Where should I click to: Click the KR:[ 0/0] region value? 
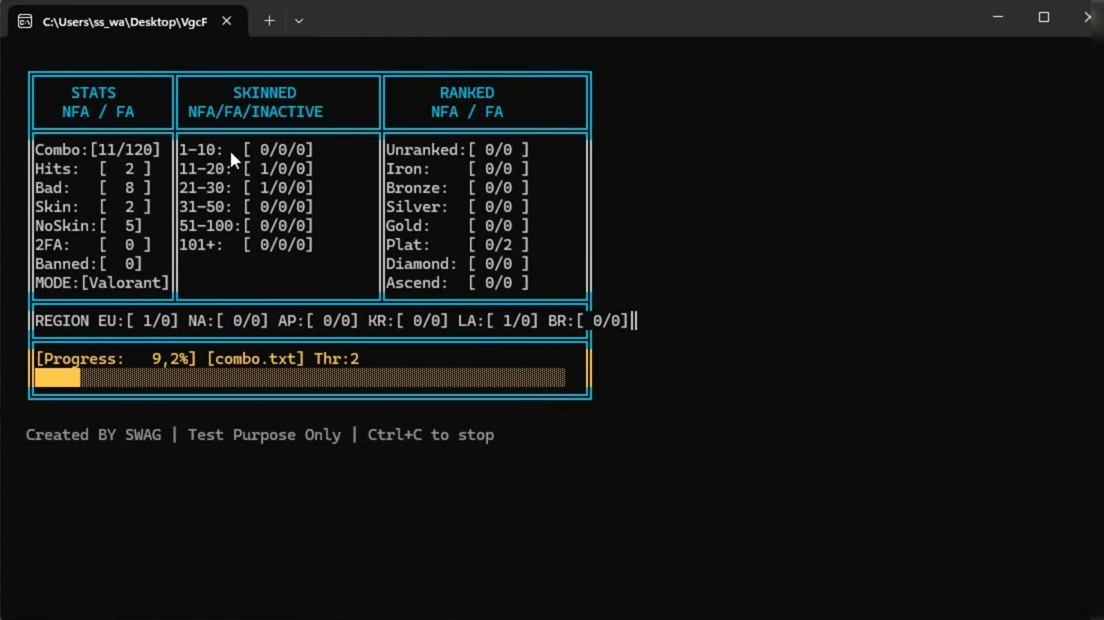pyautogui.click(x=408, y=321)
